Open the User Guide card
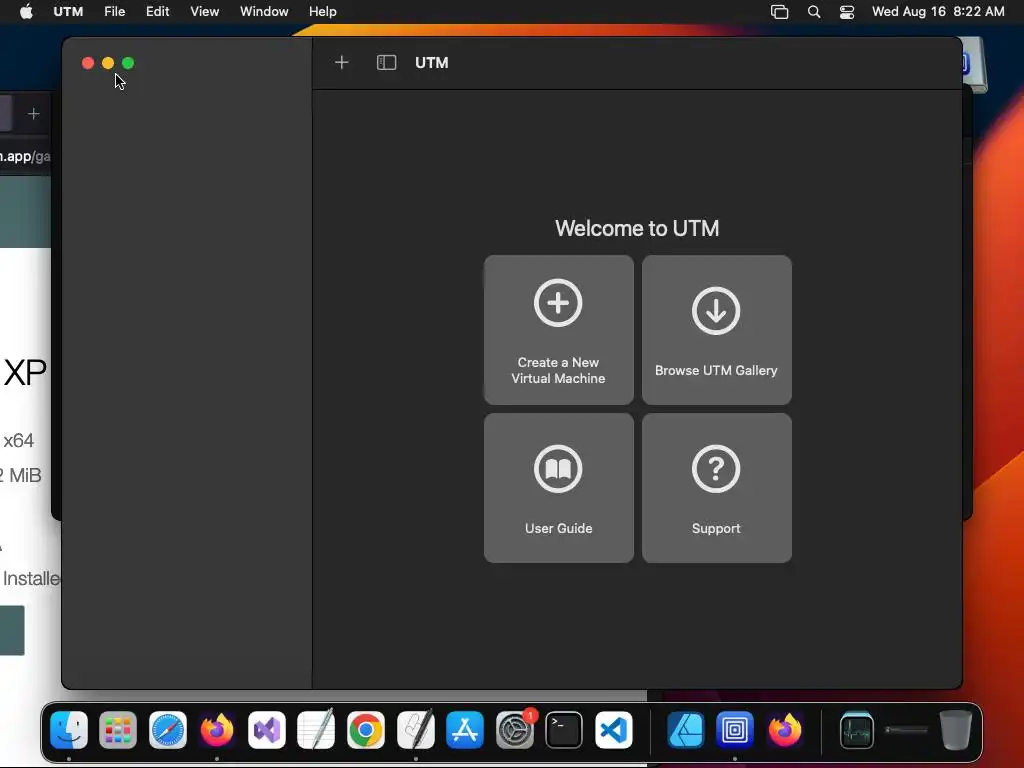The width and height of the screenshot is (1024, 768). (x=558, y=488)
